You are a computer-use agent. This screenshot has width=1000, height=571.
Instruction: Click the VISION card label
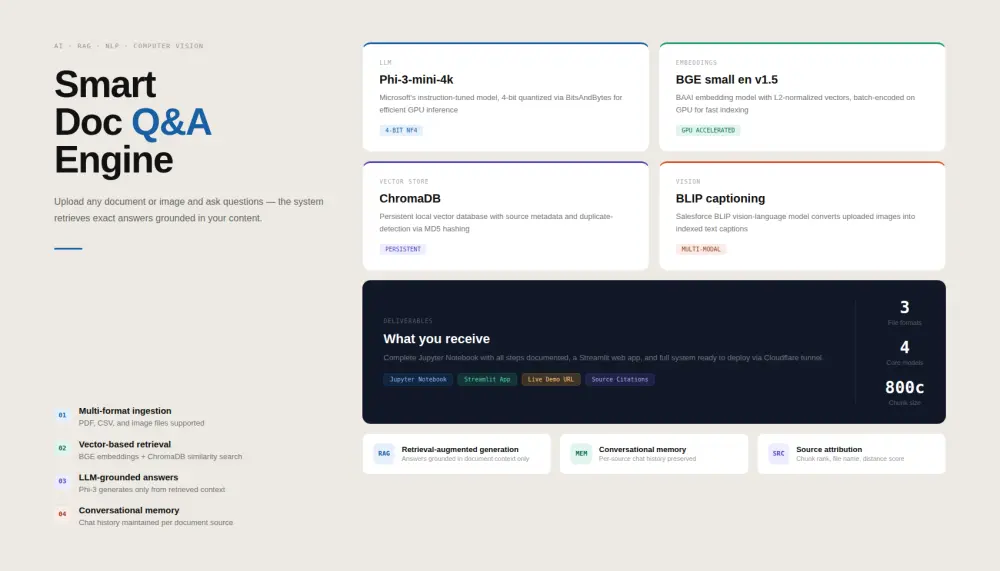(688, 181)
